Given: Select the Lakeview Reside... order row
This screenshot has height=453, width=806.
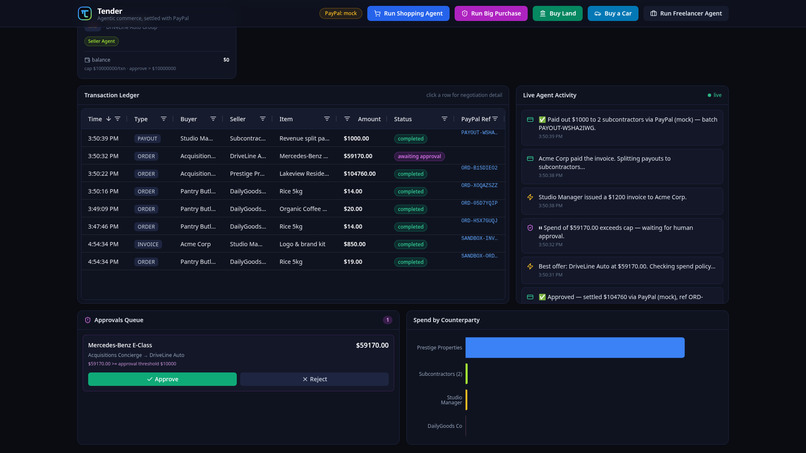Looking at the screenshot, I should click(293, 173).
